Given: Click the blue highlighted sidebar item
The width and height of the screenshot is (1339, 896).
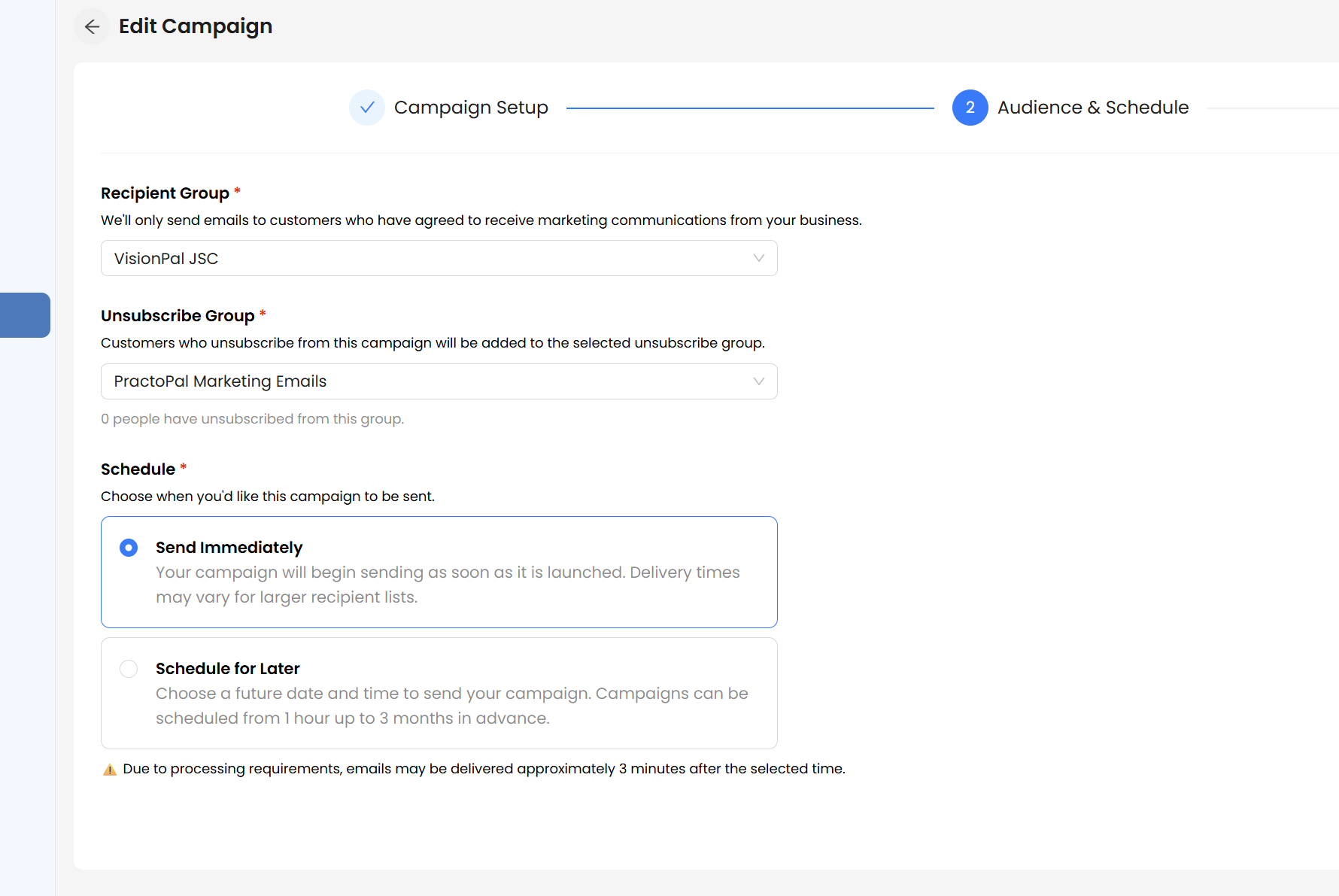Looking at the screenshot, I should coord(25,315).
